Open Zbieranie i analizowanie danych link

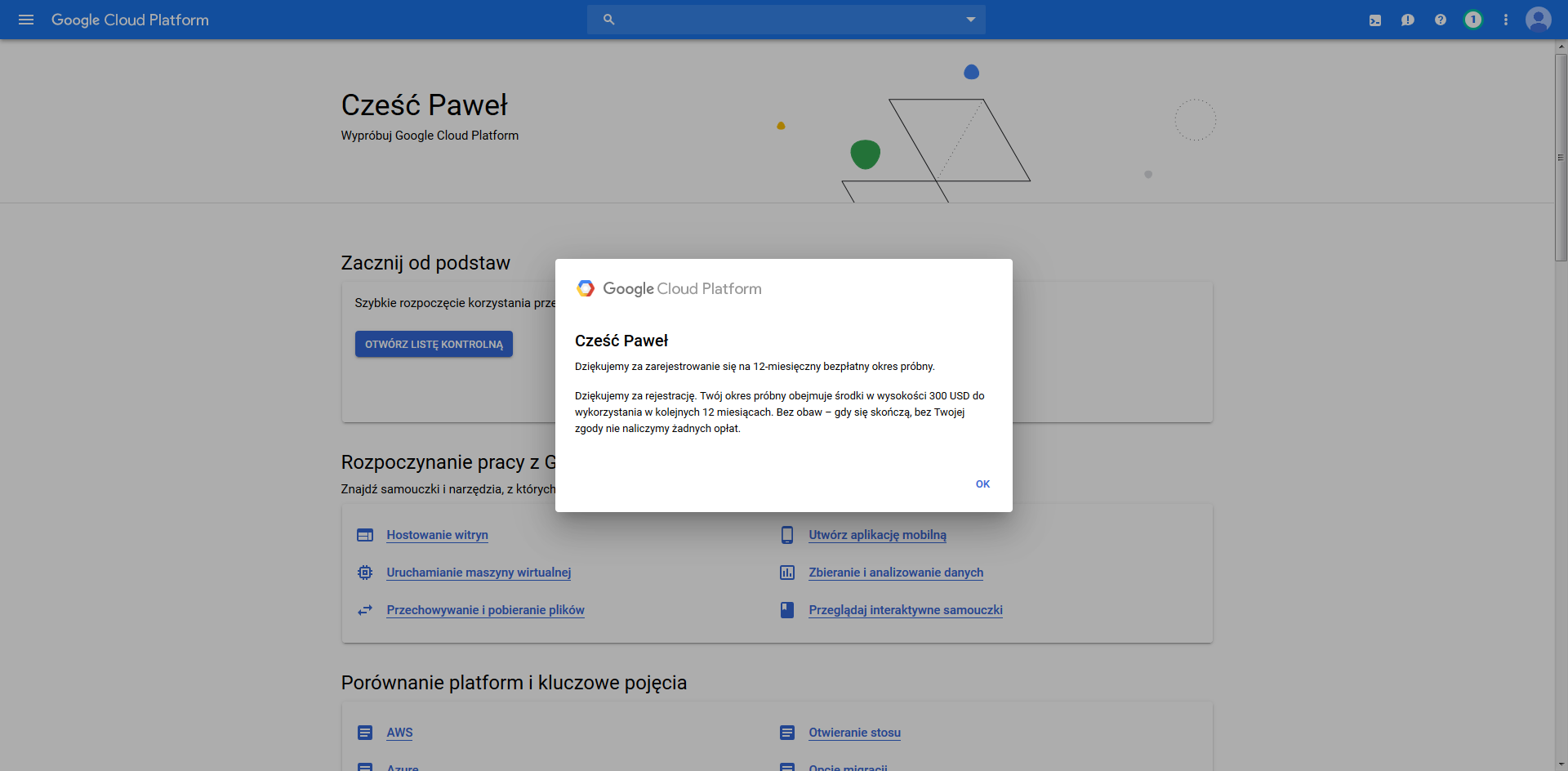click(896, 573)
